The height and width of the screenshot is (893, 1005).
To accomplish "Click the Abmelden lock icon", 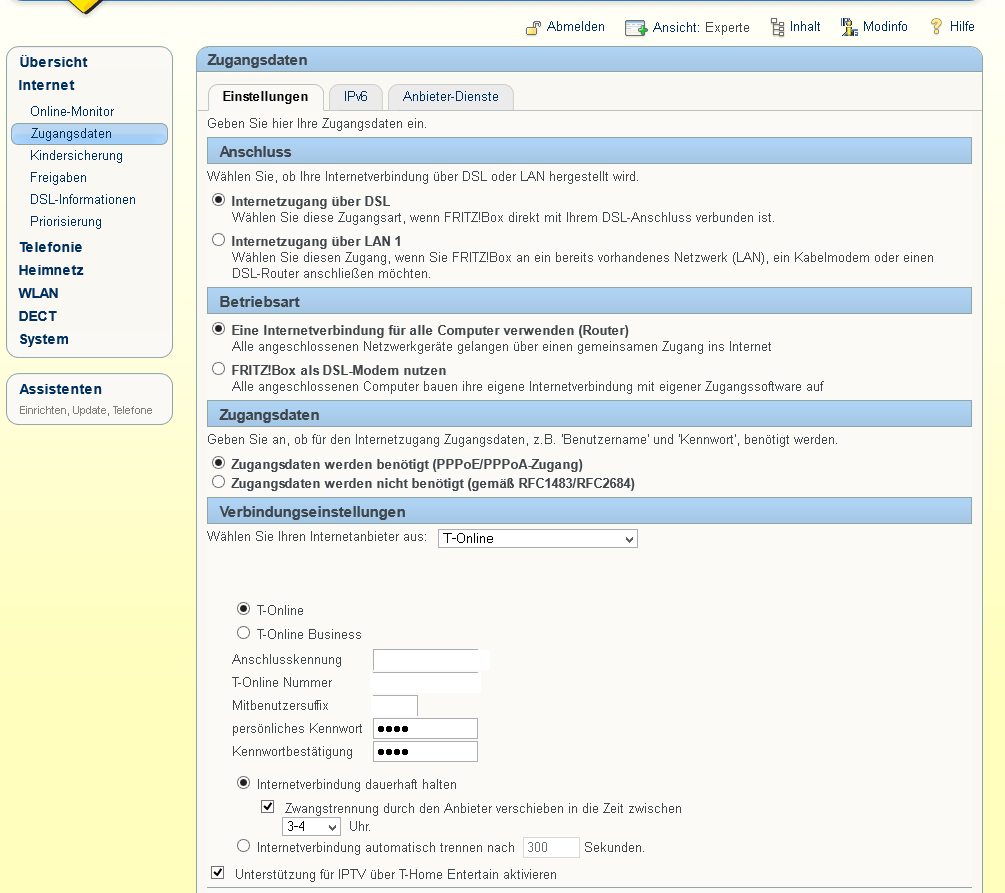I will pyautogui.click(x=533, y=28).
